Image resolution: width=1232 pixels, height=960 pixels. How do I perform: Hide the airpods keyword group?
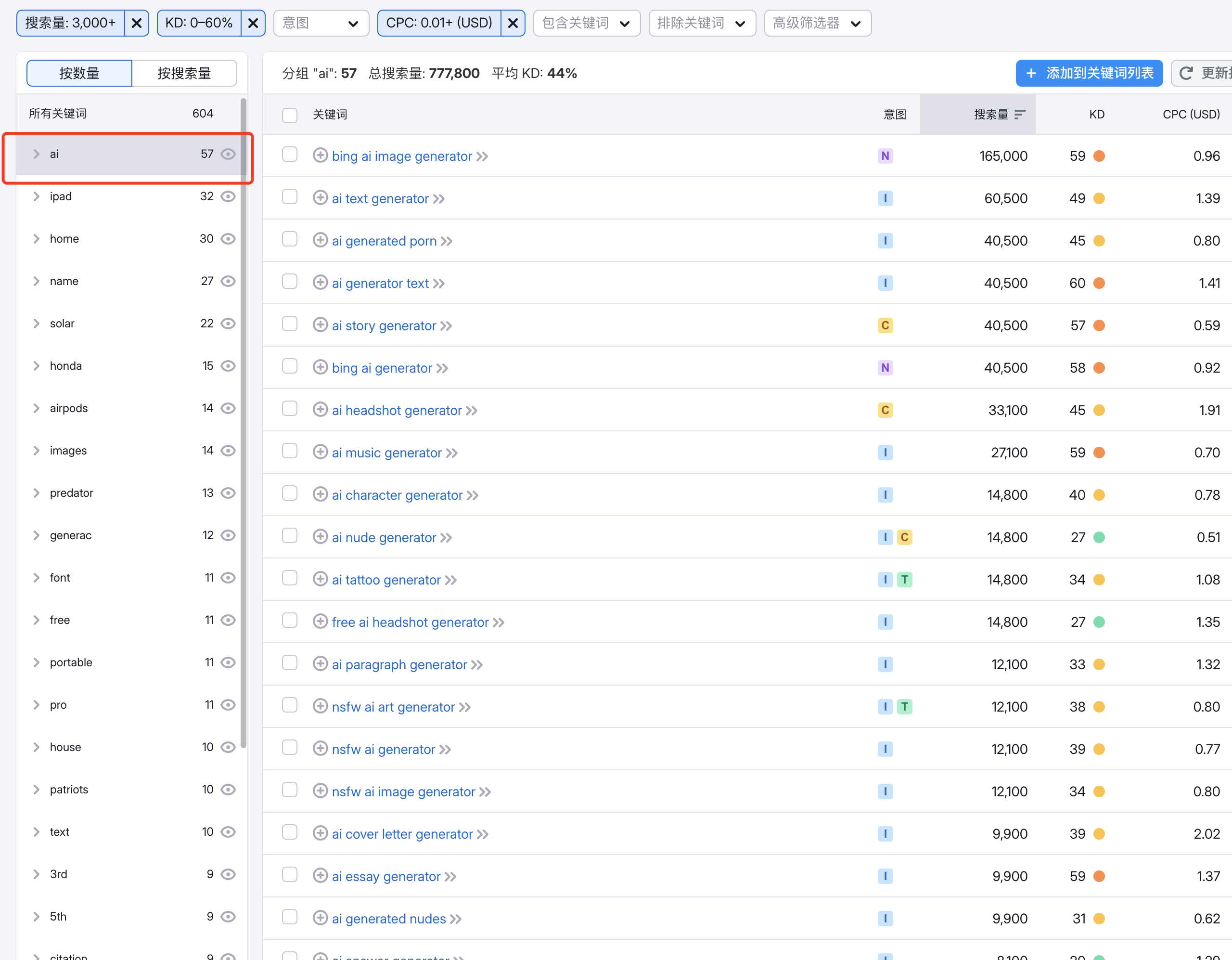[228, 408]
